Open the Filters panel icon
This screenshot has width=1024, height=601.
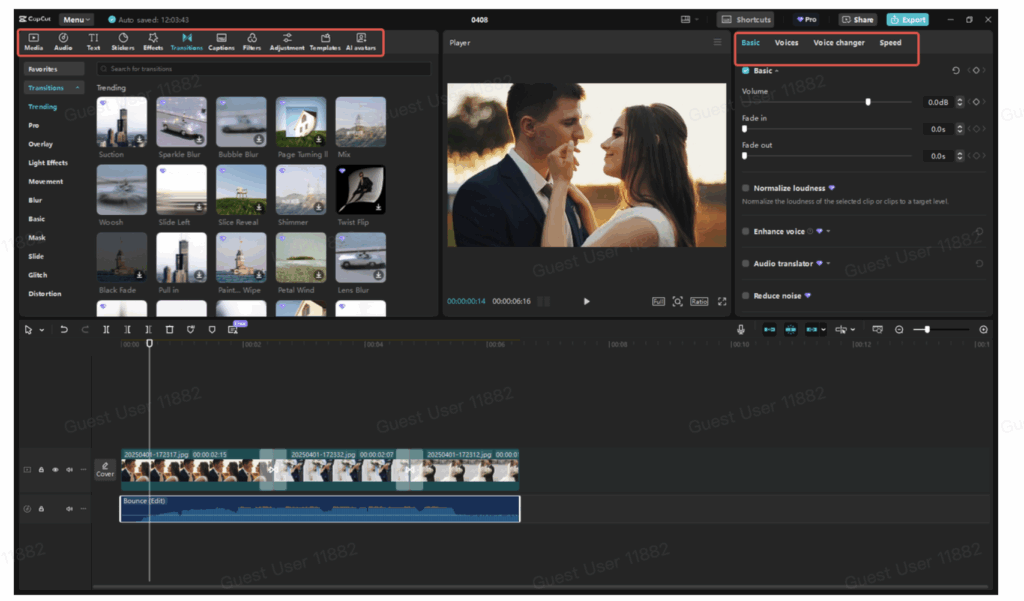pos(252,41)
